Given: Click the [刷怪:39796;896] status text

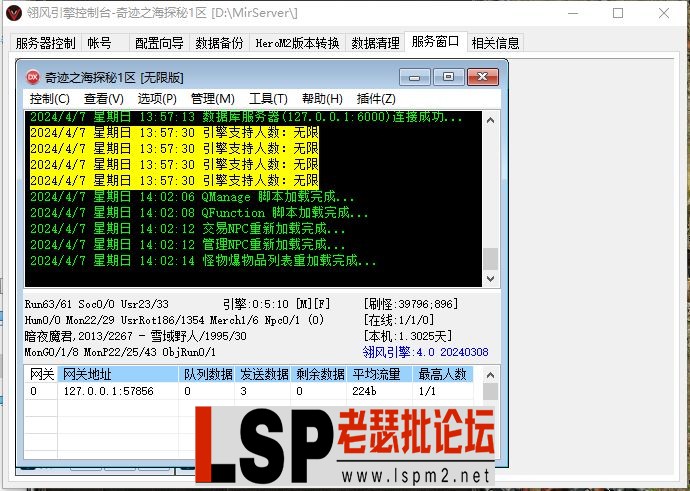Looking at the screenshot, I should click(411, 304).
